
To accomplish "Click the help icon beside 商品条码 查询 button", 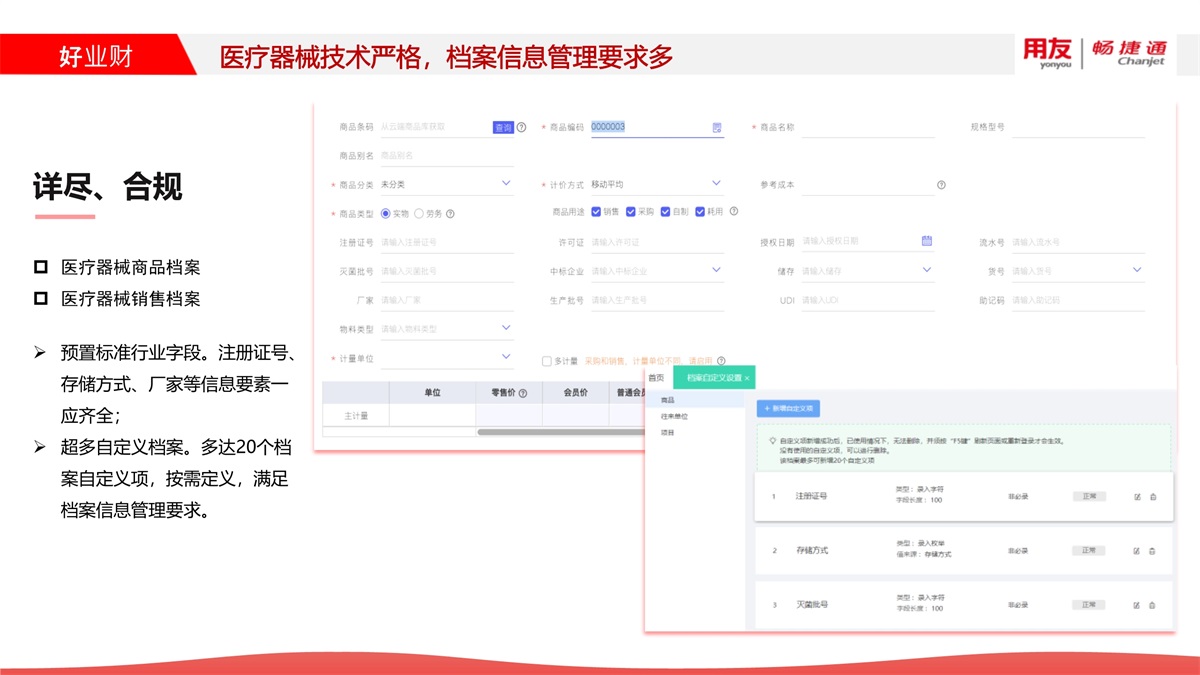I will [521, 127].
